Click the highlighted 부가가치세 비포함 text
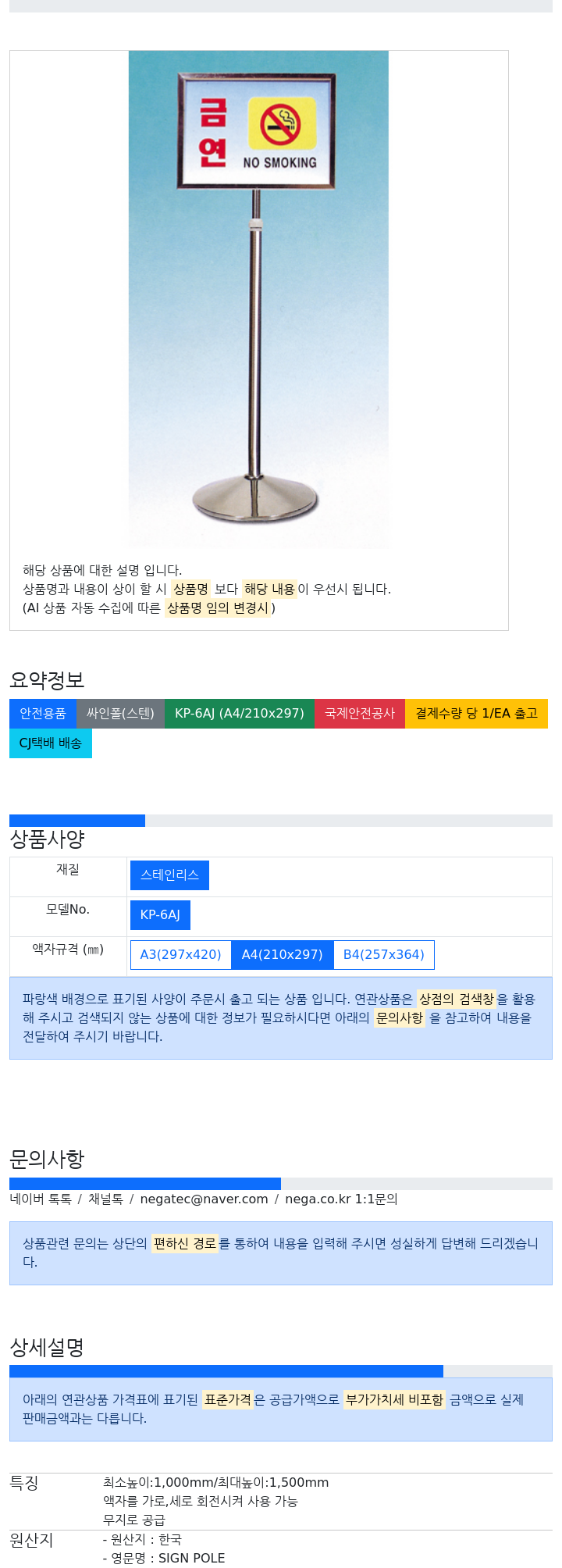Image resolution: width=562 pixels, height=1568 pixels. 394,1400
